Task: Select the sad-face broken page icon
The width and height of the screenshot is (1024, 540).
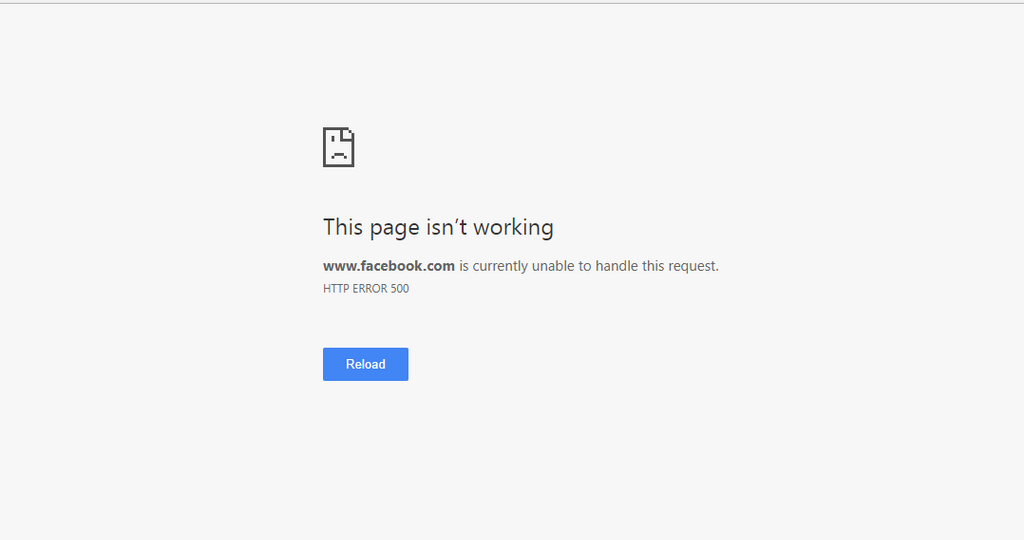Action: (338, 147)
